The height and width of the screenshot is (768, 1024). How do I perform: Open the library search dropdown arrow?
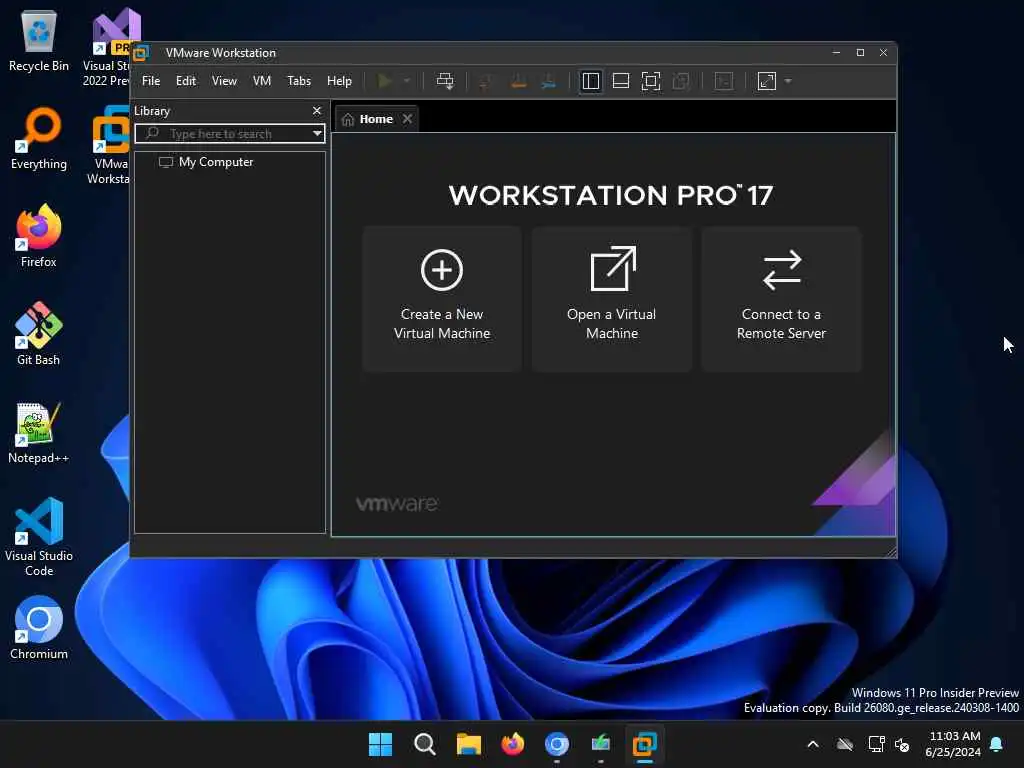(317, 134)
